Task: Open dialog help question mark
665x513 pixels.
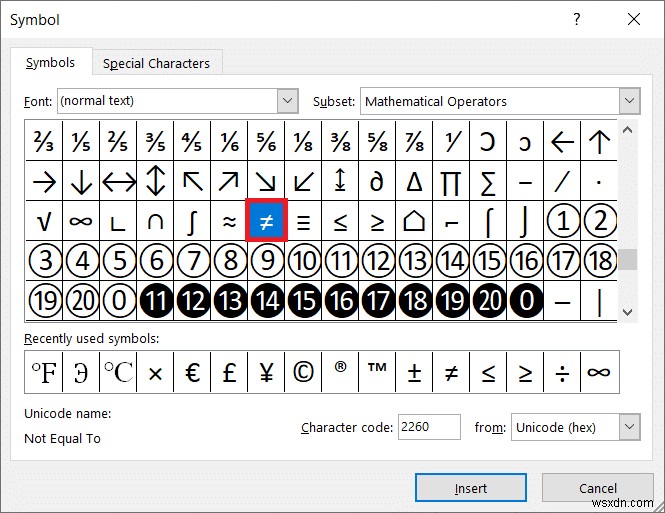Action: pyautogui.click(x=576, y=19)
